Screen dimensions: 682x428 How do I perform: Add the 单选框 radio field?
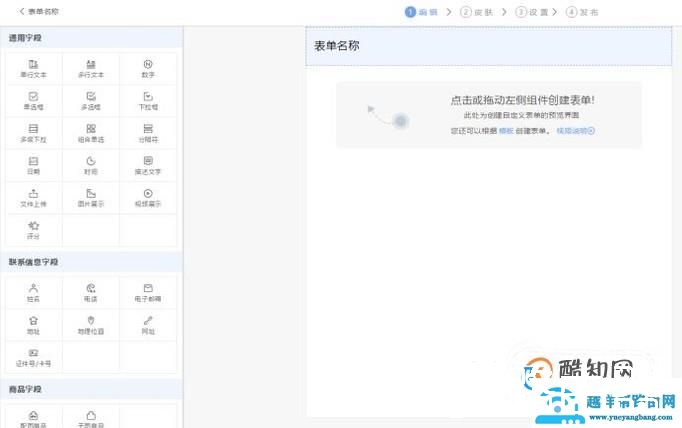click(x=33, y=101)
